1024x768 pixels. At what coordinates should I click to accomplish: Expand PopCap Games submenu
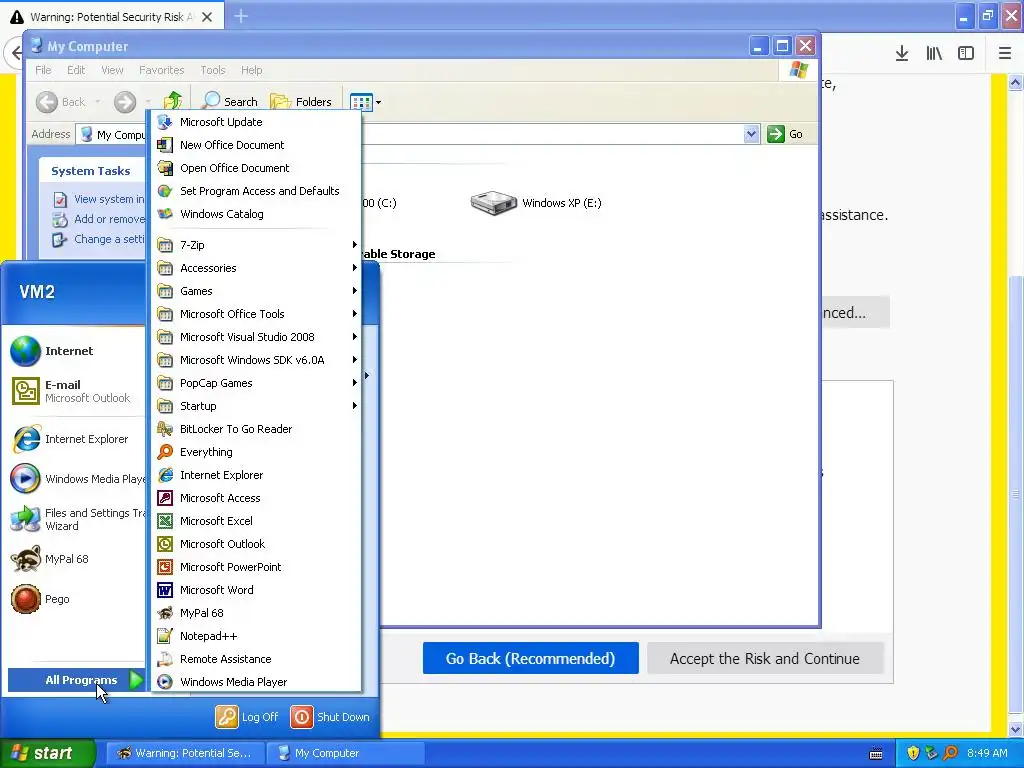pyautogui.click(x=256, y=383)
